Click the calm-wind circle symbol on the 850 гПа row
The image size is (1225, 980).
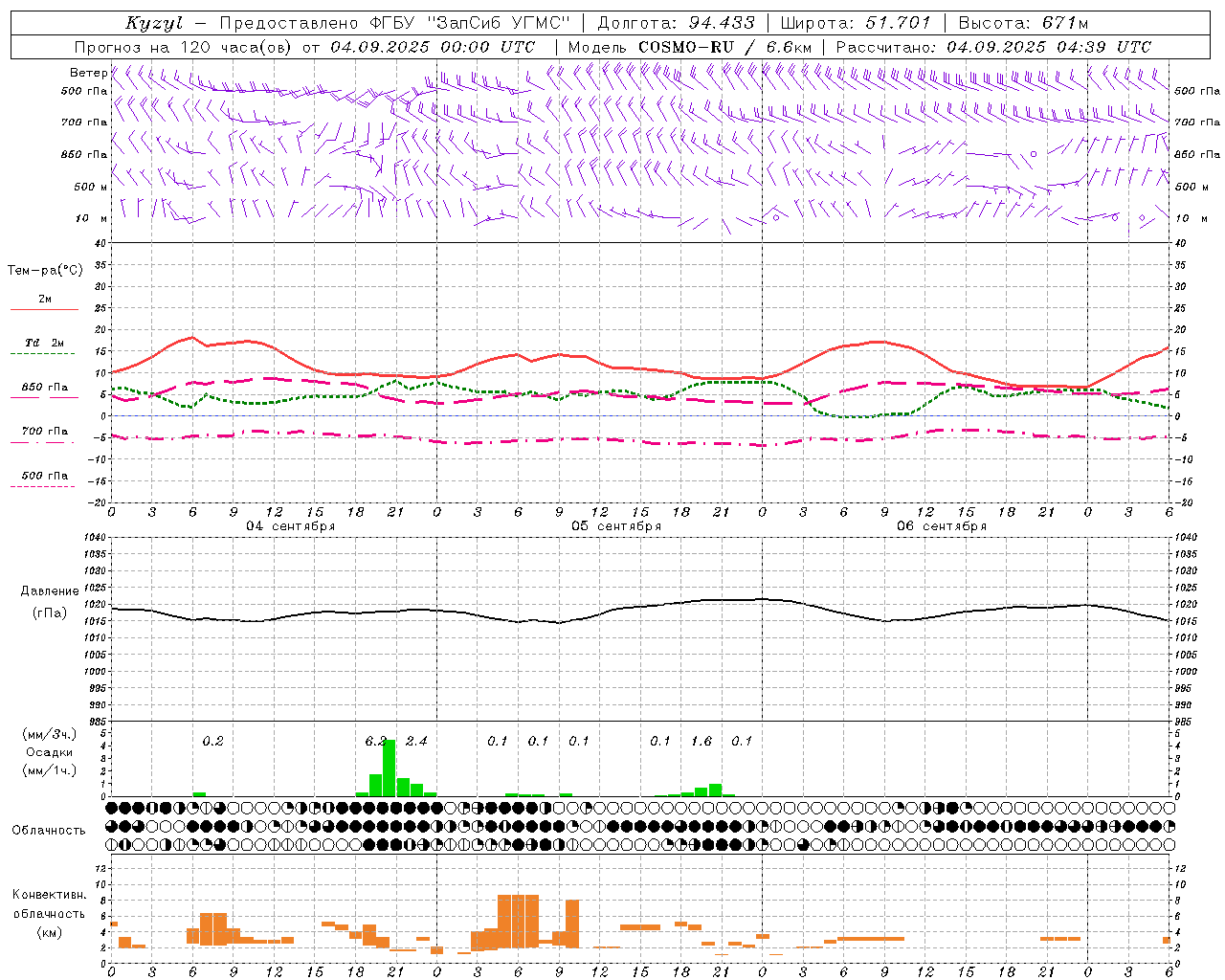point(1034,154)
